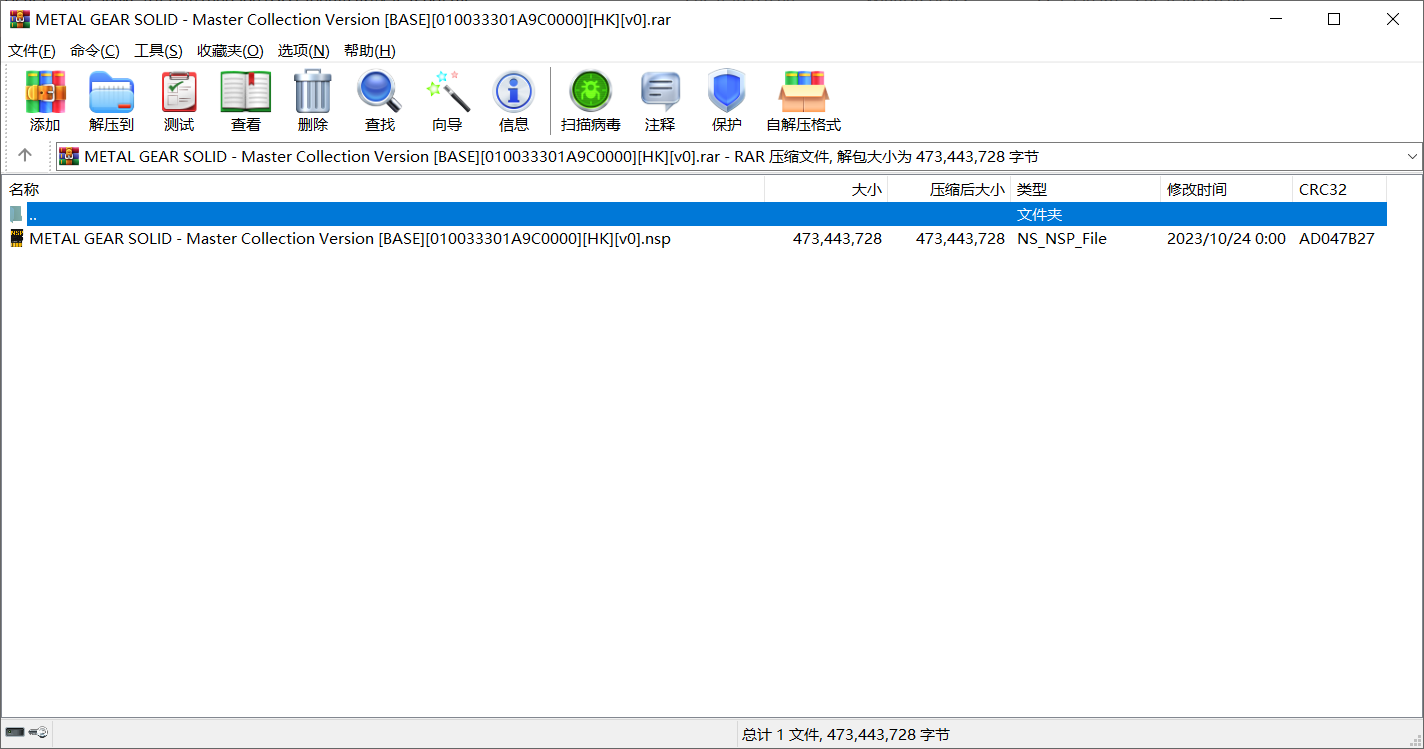
Task: Select the parent folder ".." row
Action: [x=33, y=215]
